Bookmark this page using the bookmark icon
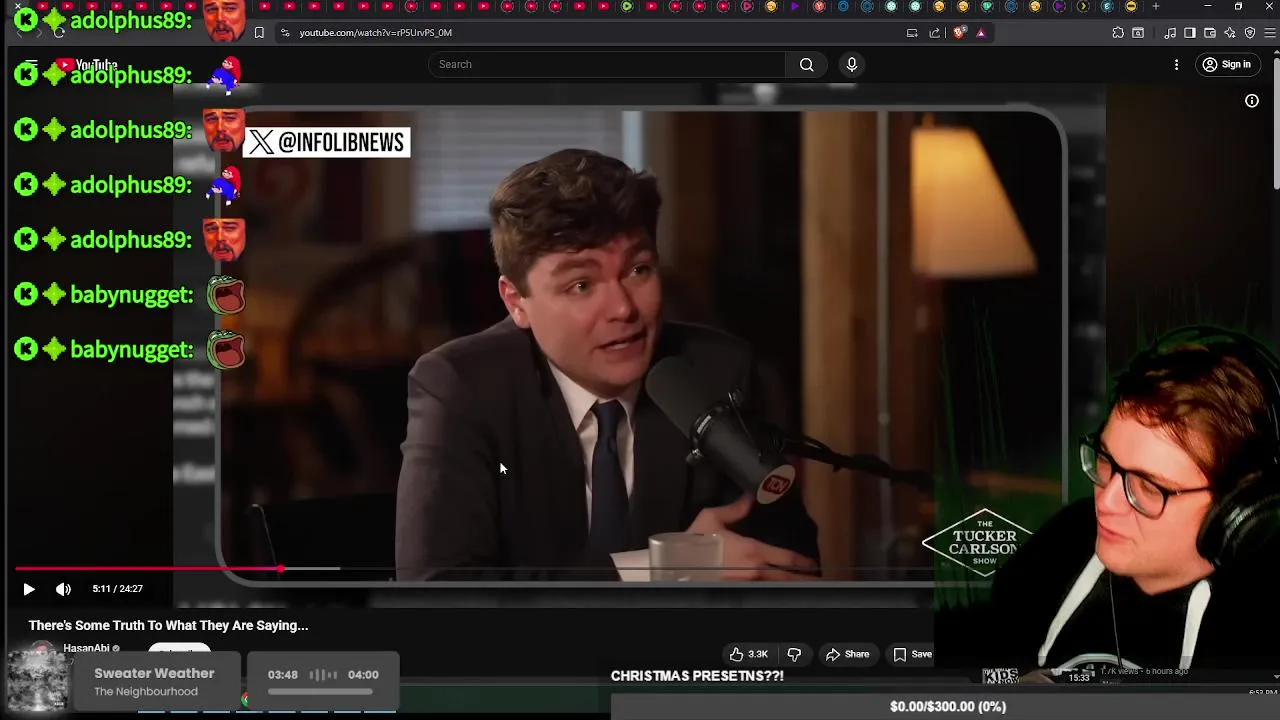The width and height of the screenshot is (1280, 720). click(259, 33)
